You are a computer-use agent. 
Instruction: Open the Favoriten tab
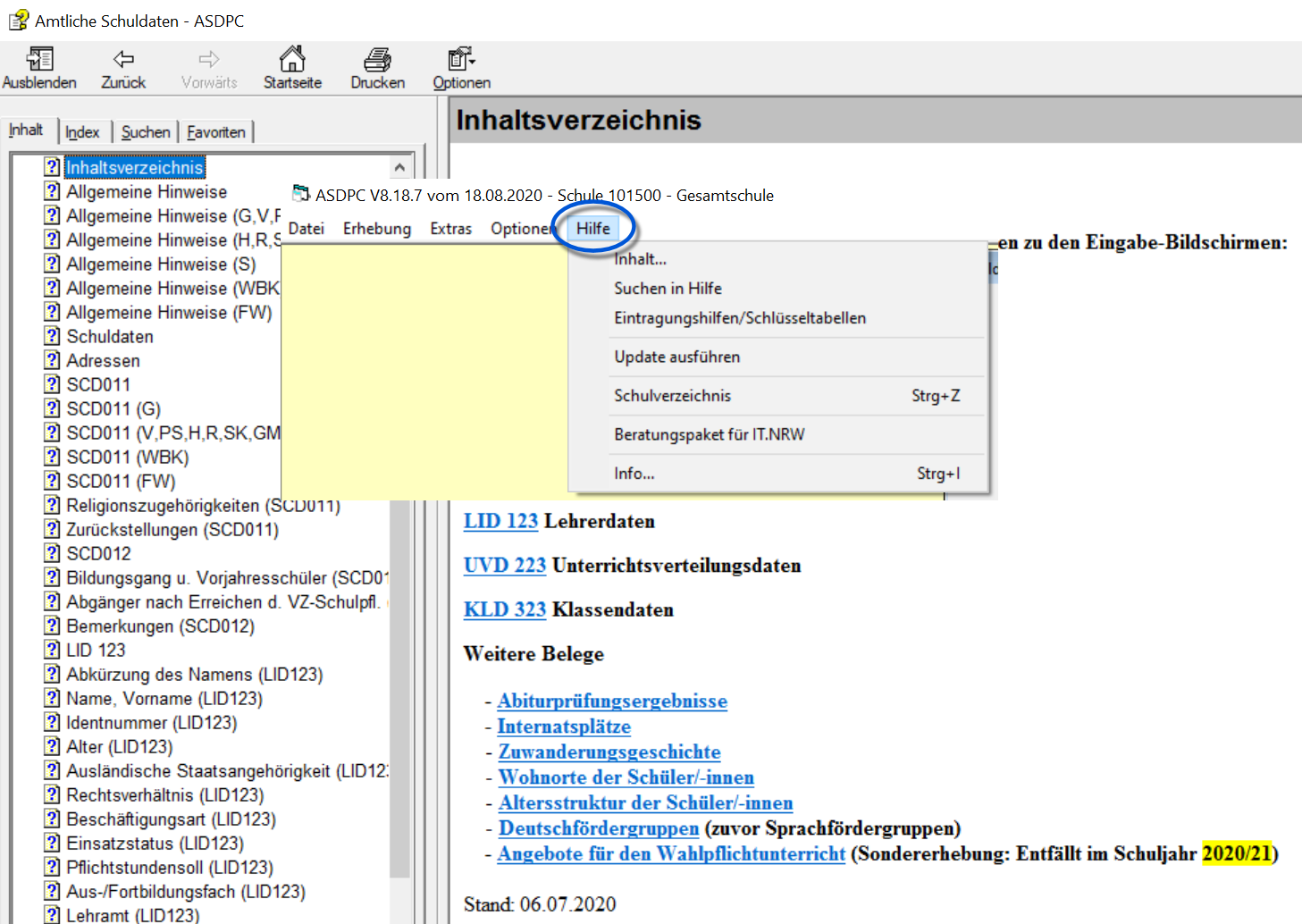click(x=216, y=132)
